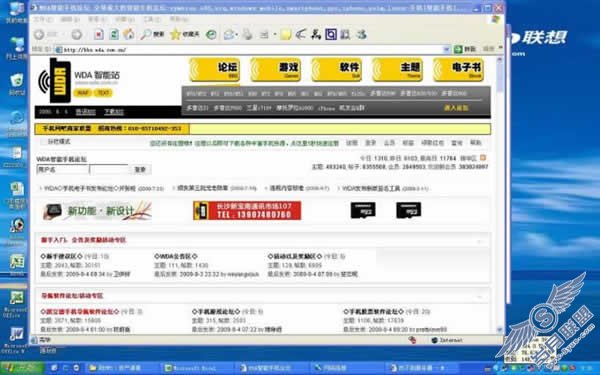Open the Favorites star button
Image resolution: width=600 pixels, height=375 pixels.
click(185, 34)
